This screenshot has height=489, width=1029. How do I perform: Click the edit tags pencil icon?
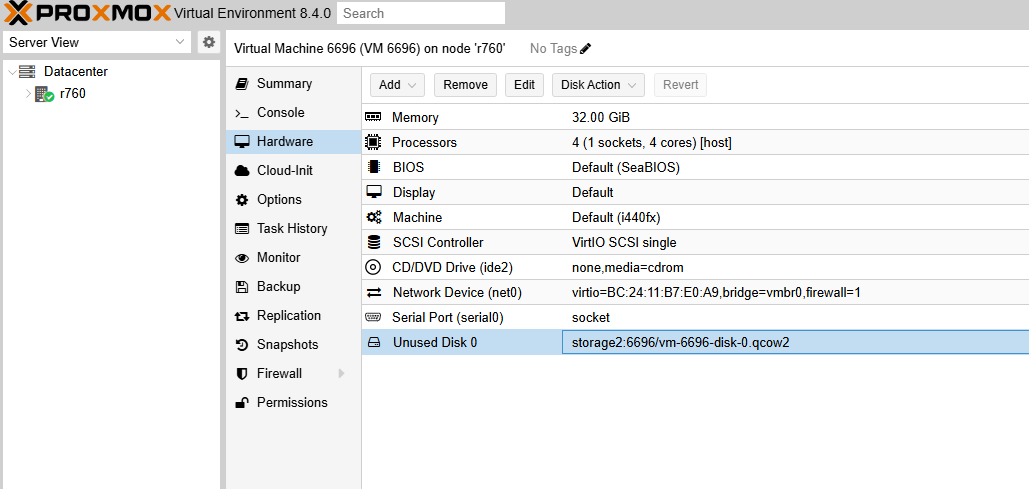pyautogui.click(x=586, y=48)
